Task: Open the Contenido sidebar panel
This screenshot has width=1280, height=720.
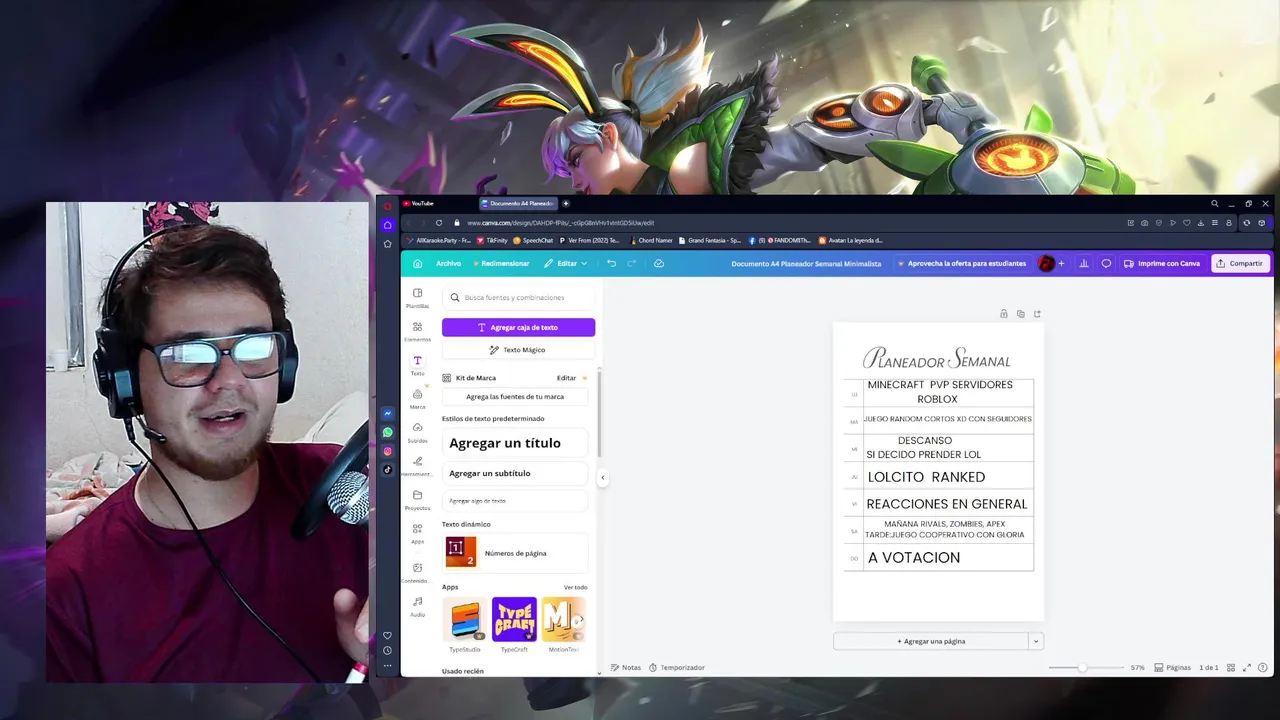Action: tap(417, 573)
